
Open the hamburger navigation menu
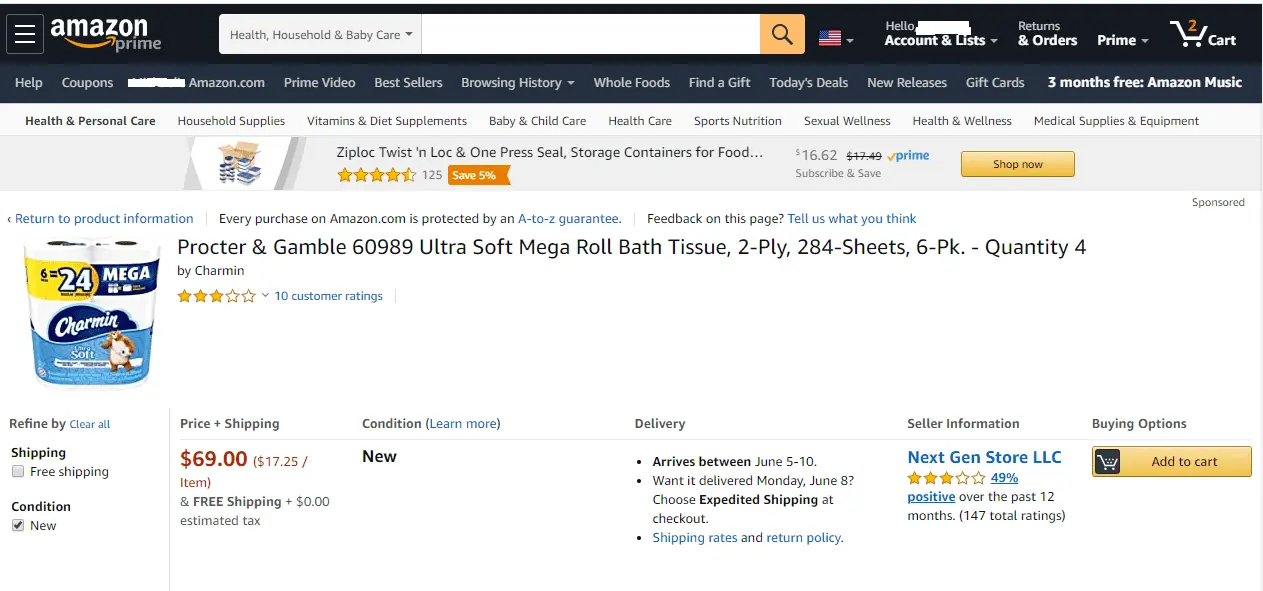(25, 35)
